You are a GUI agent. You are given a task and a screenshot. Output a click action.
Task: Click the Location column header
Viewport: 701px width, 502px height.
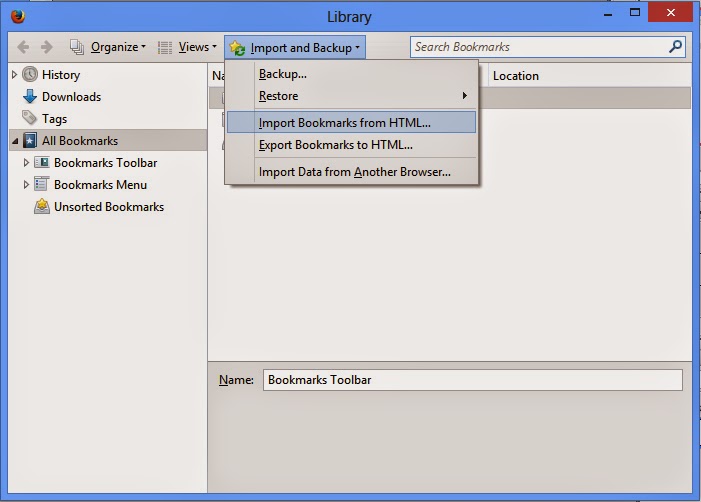click(x=590, y=76)
